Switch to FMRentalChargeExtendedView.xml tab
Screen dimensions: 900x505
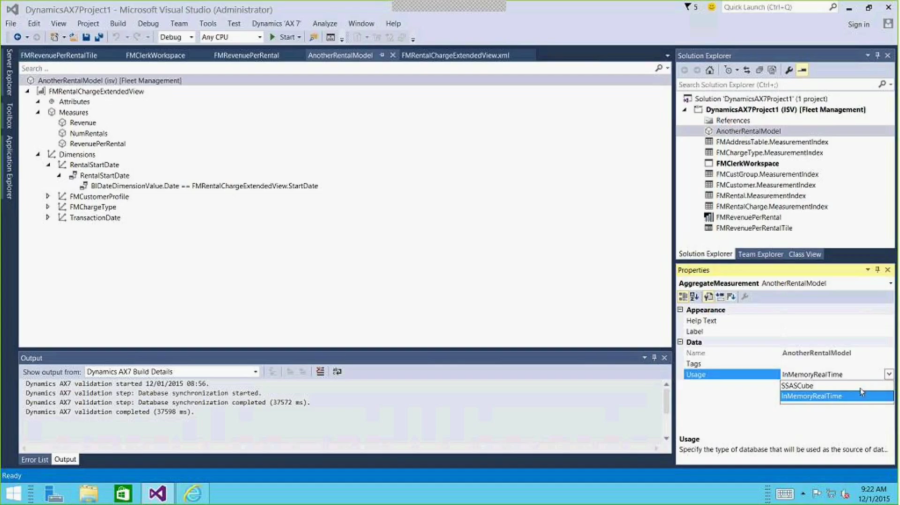click(x=456, y=55)
